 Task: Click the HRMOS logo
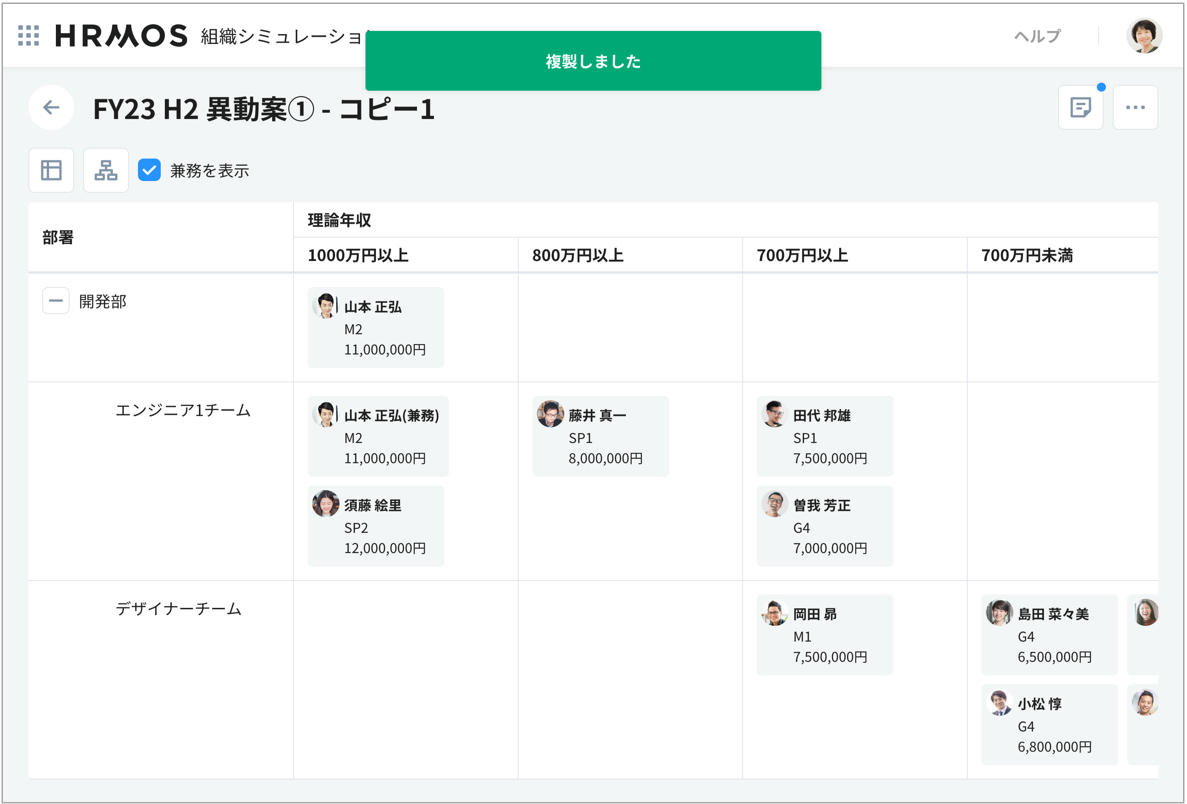(121, 36)
